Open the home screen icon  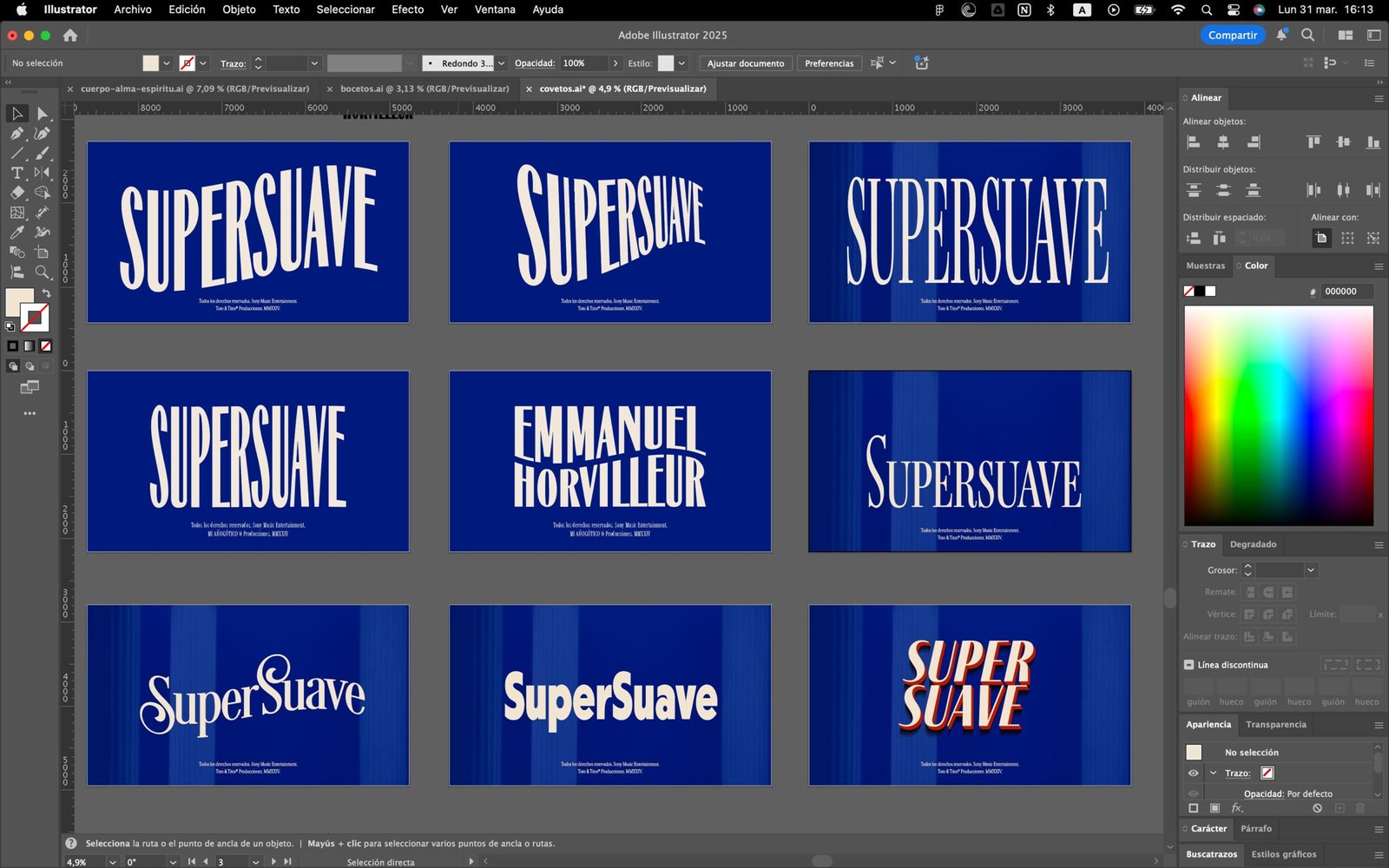[70, 36]
